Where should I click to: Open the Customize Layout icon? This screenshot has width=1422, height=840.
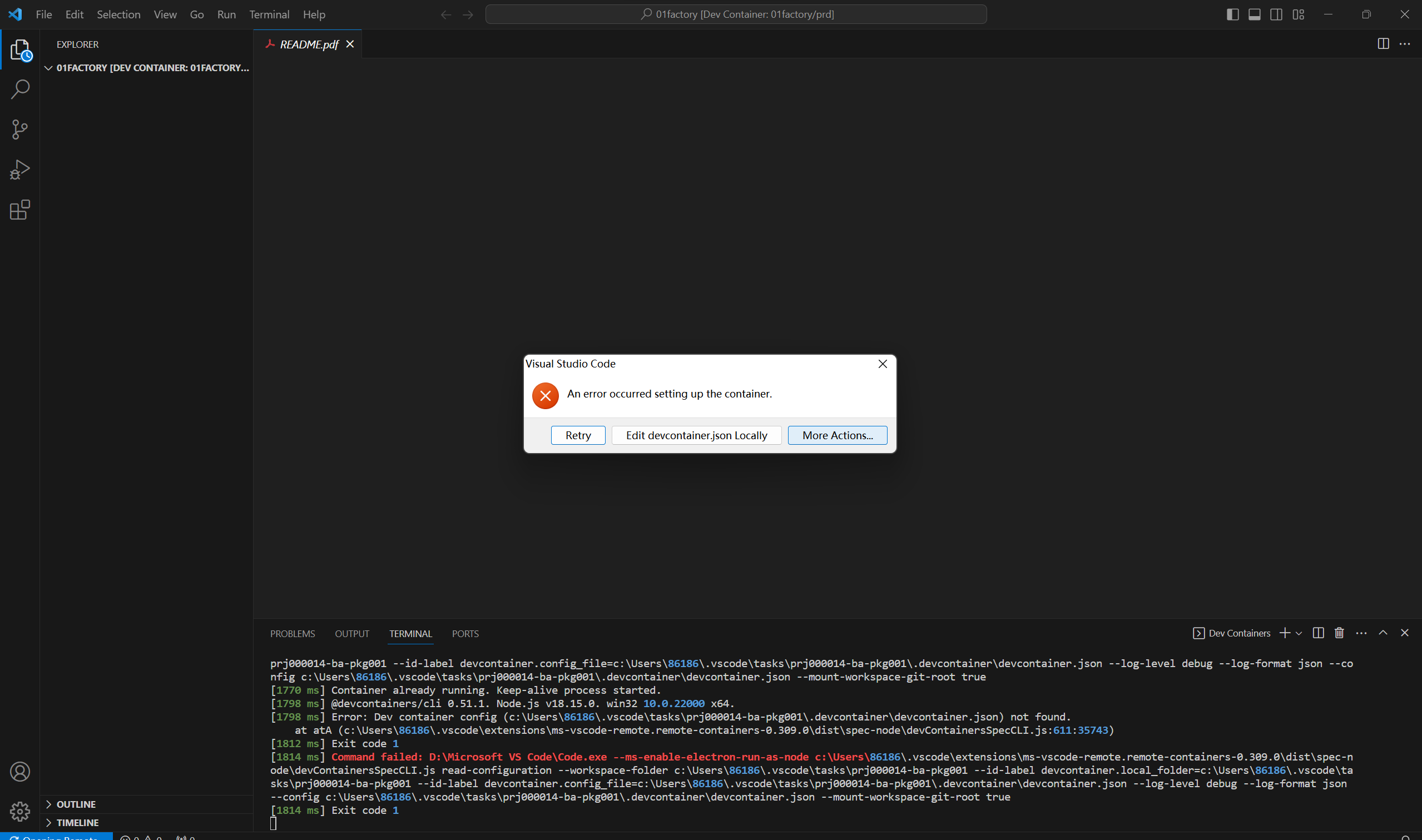(1299, 14)
